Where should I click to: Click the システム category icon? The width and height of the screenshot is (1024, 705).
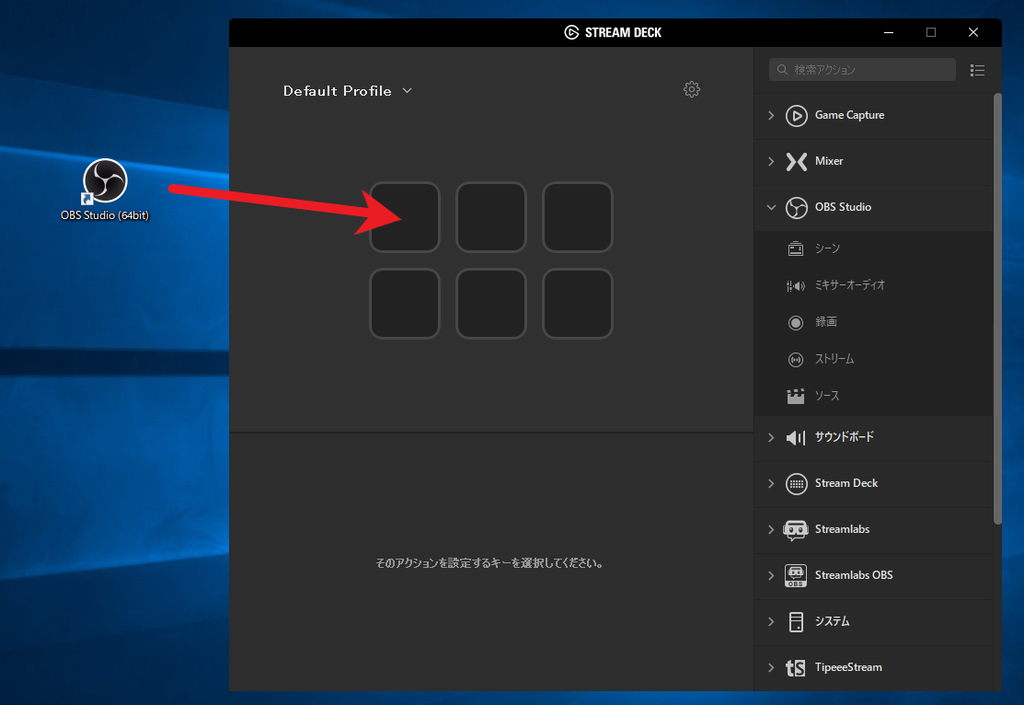click(796, 622)
